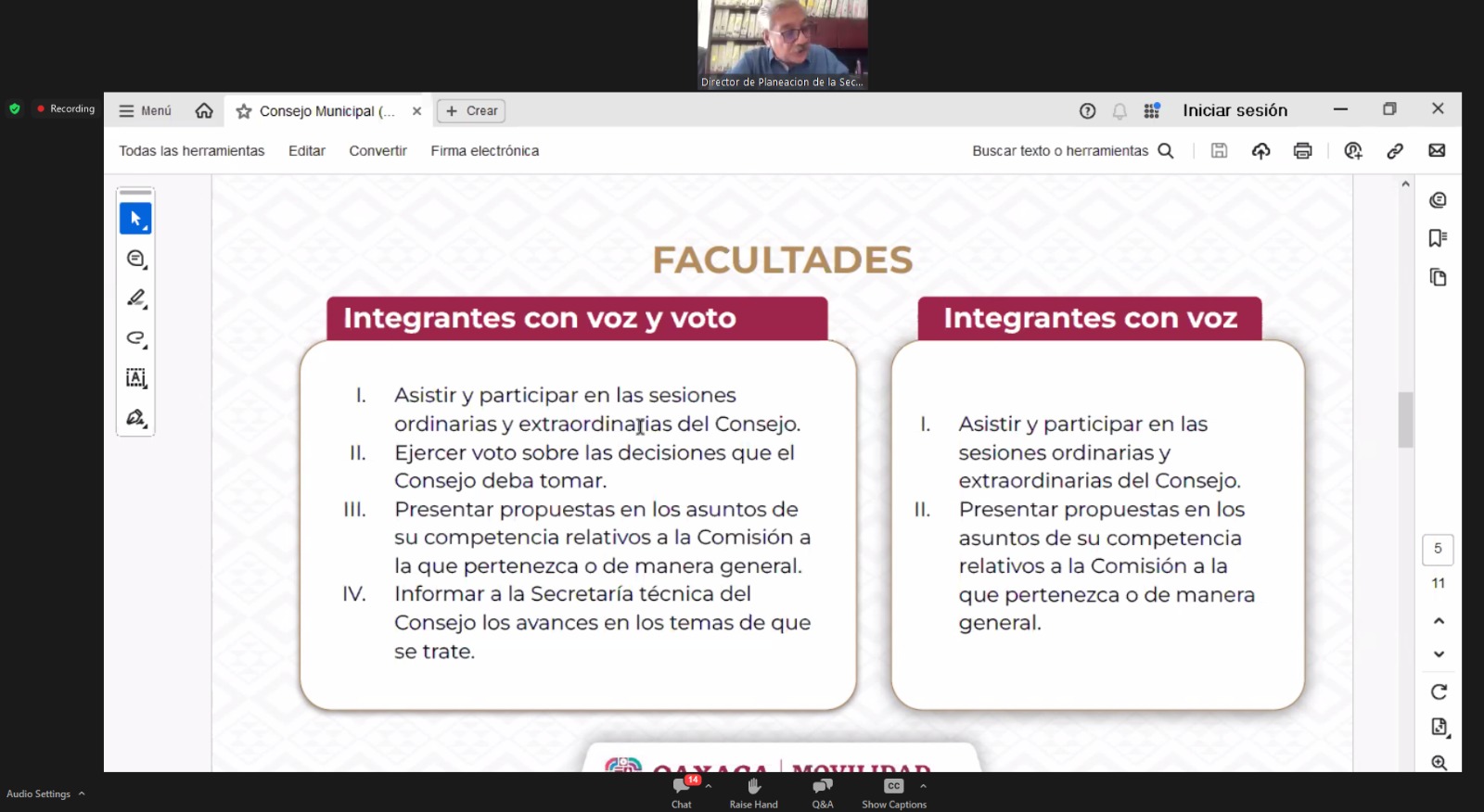Toggle Show Captions in Zoom
The width and height of the screenshot is (1484, 812).
click(x=893, y=793)
